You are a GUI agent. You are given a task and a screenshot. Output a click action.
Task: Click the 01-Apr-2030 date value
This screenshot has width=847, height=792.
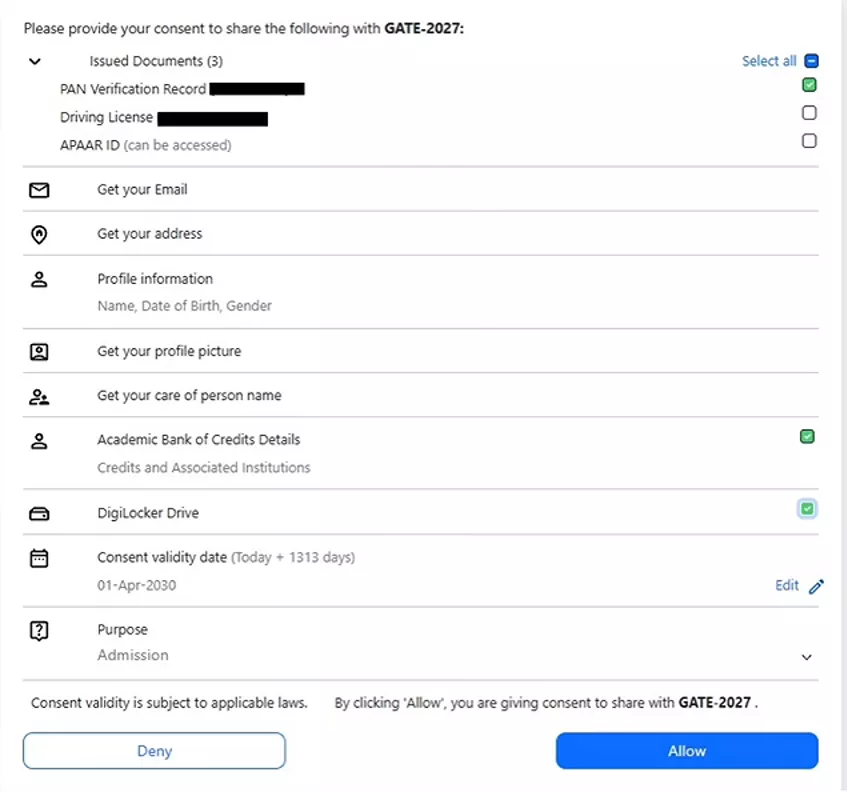[x=137, y=586]
